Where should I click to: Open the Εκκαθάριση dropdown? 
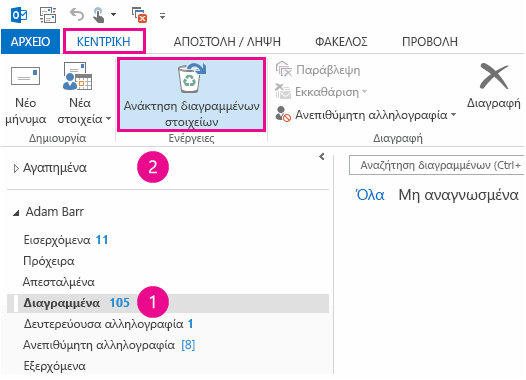tap(365, 92)
